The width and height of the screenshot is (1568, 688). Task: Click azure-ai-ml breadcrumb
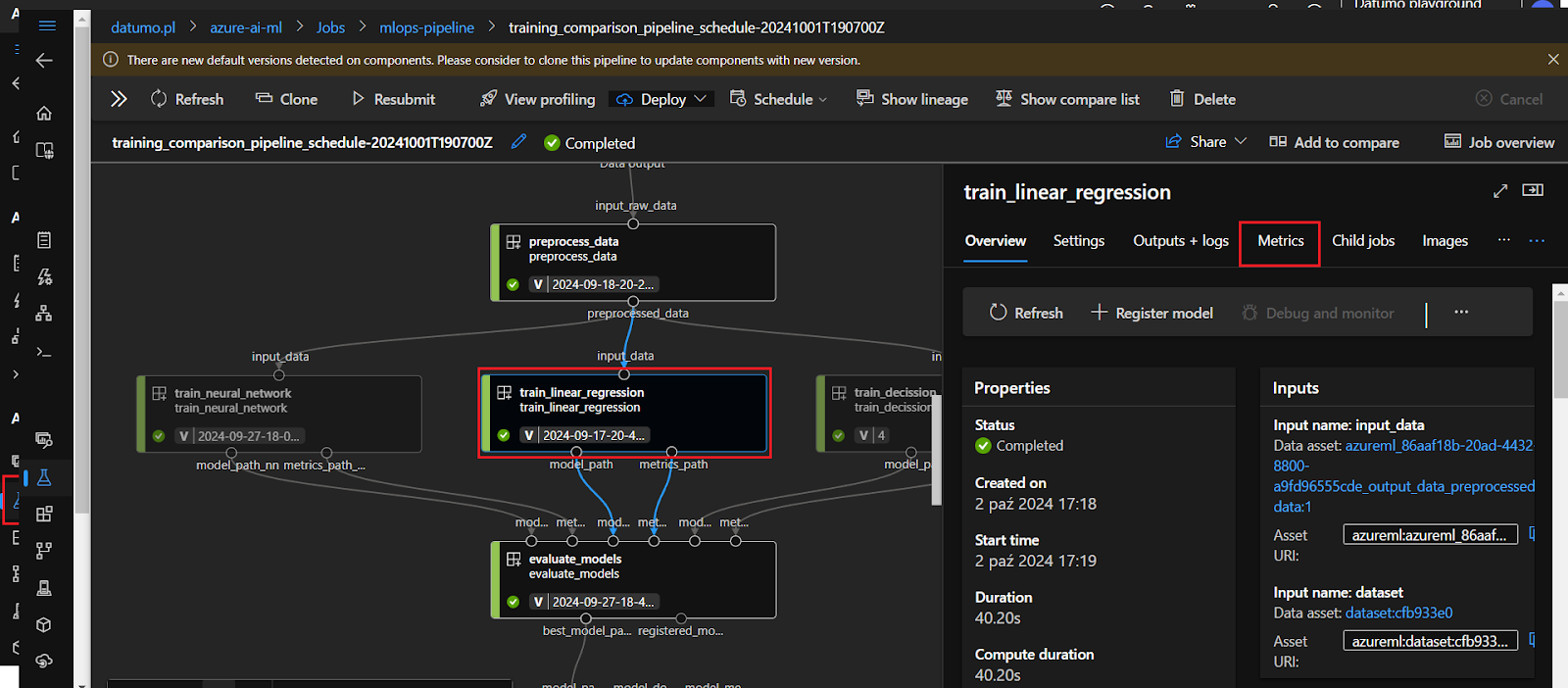tap(246, 27)
